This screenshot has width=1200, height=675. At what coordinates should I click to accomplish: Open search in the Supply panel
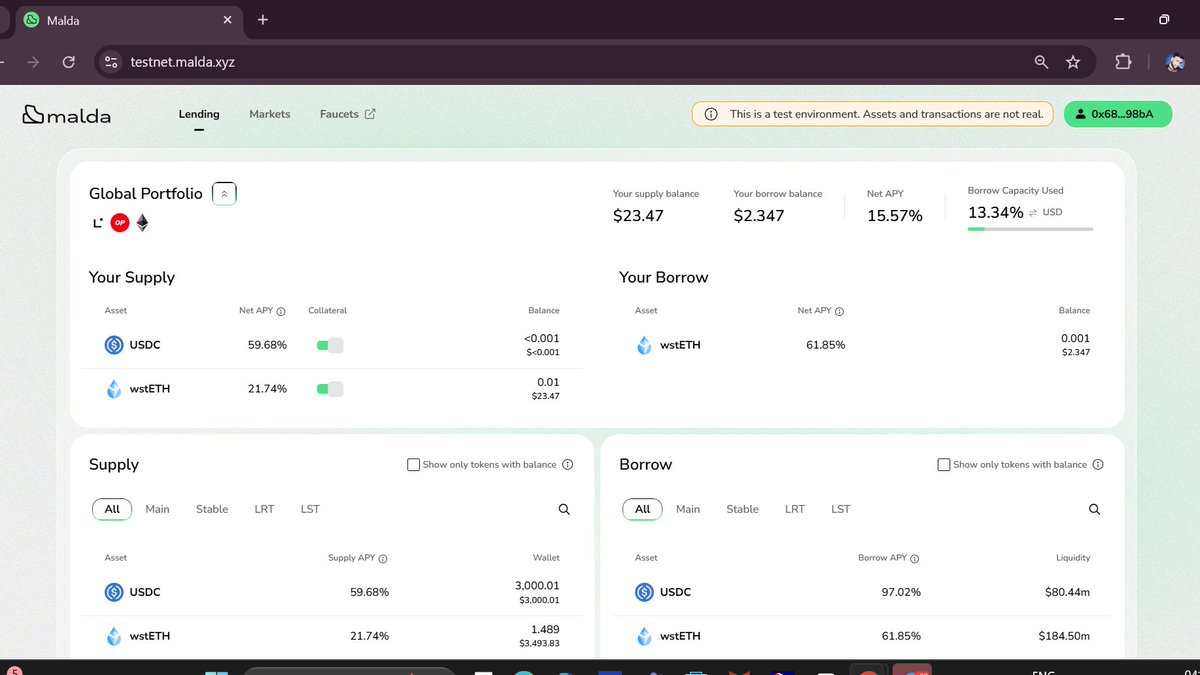pos(564,509)
